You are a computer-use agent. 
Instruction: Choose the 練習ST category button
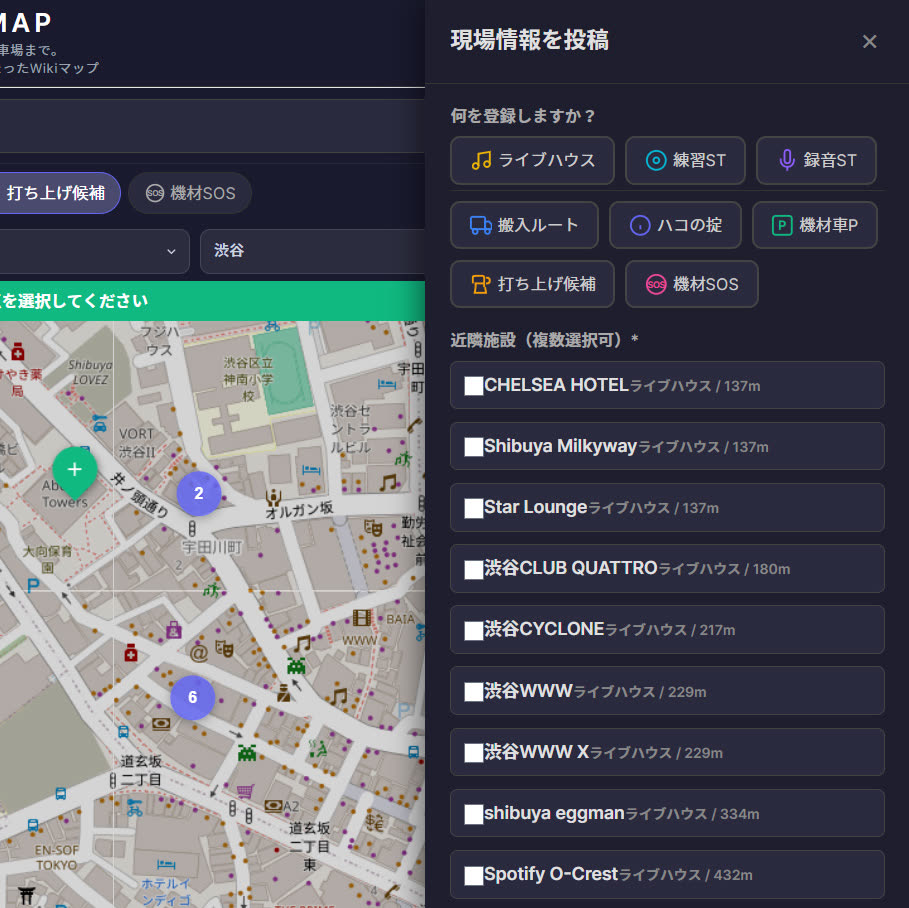pos(685,160)
